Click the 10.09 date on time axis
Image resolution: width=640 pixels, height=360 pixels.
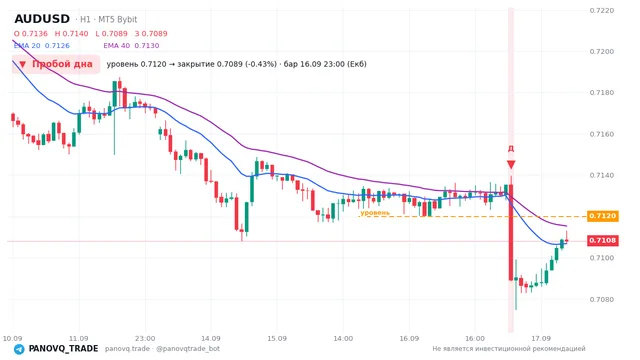(12, 338)
